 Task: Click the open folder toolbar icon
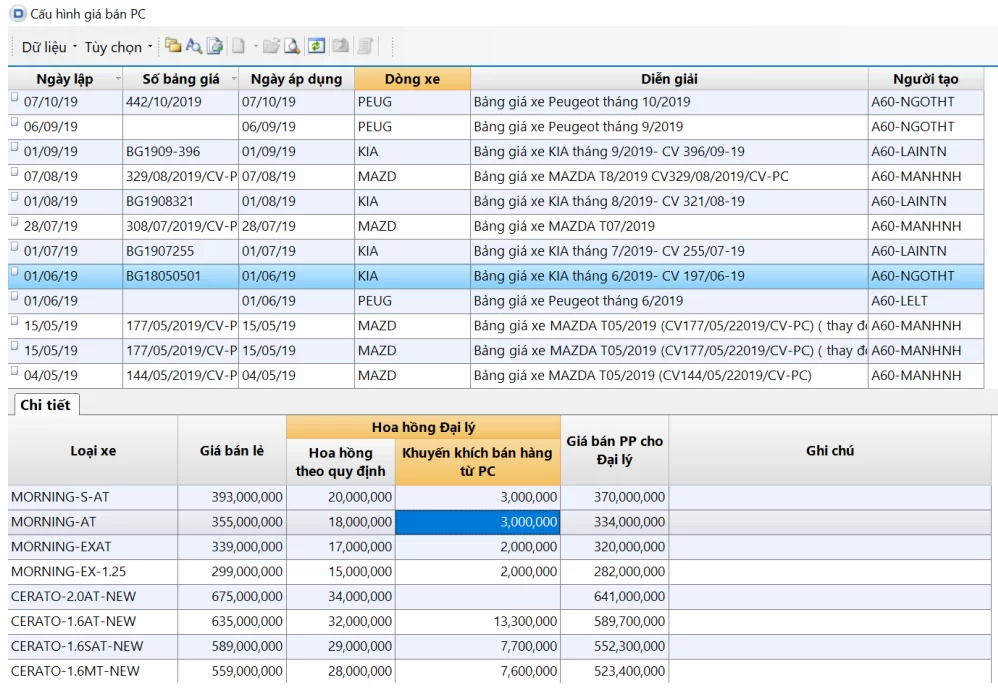point(271,46)
